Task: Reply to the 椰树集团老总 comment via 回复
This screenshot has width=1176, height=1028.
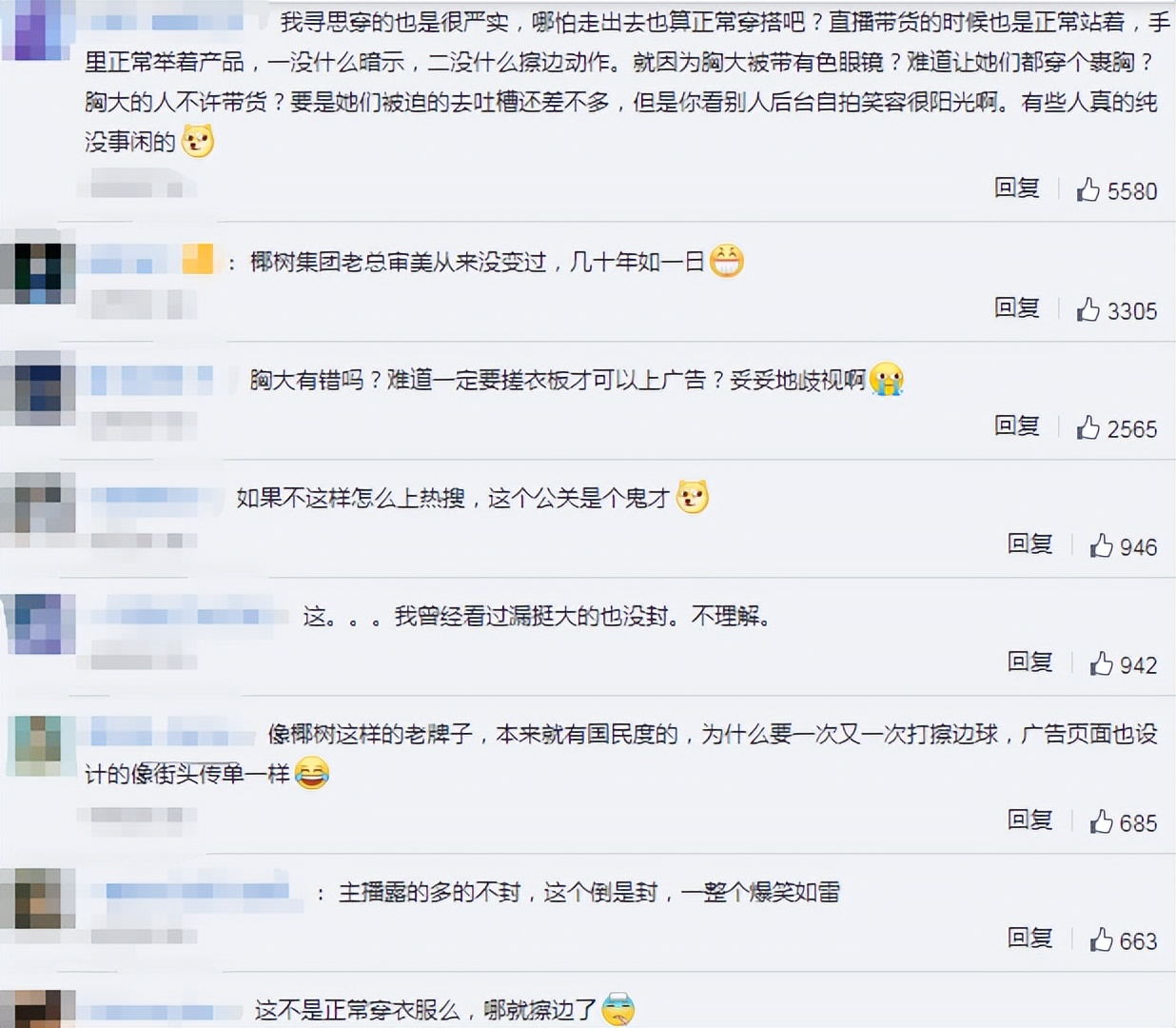Action: pyautogui.click(x=1016, y=308)
